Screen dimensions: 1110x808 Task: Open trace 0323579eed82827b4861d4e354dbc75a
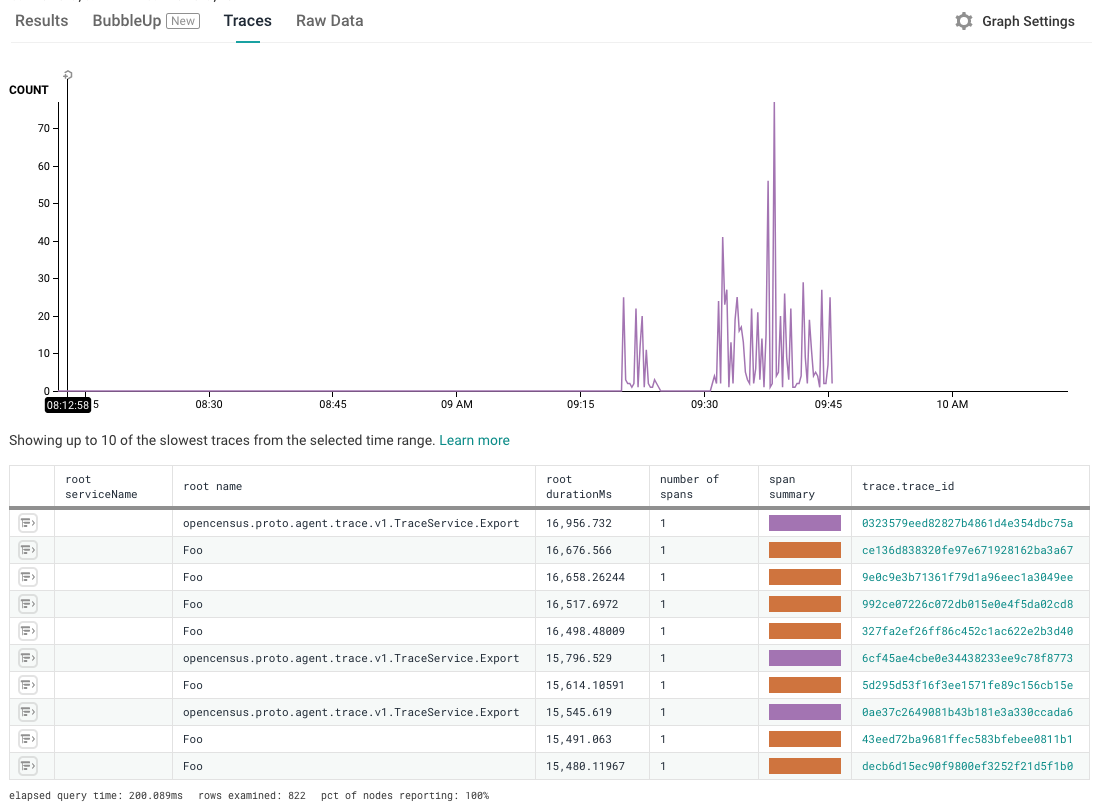click(x=967, y=523)
